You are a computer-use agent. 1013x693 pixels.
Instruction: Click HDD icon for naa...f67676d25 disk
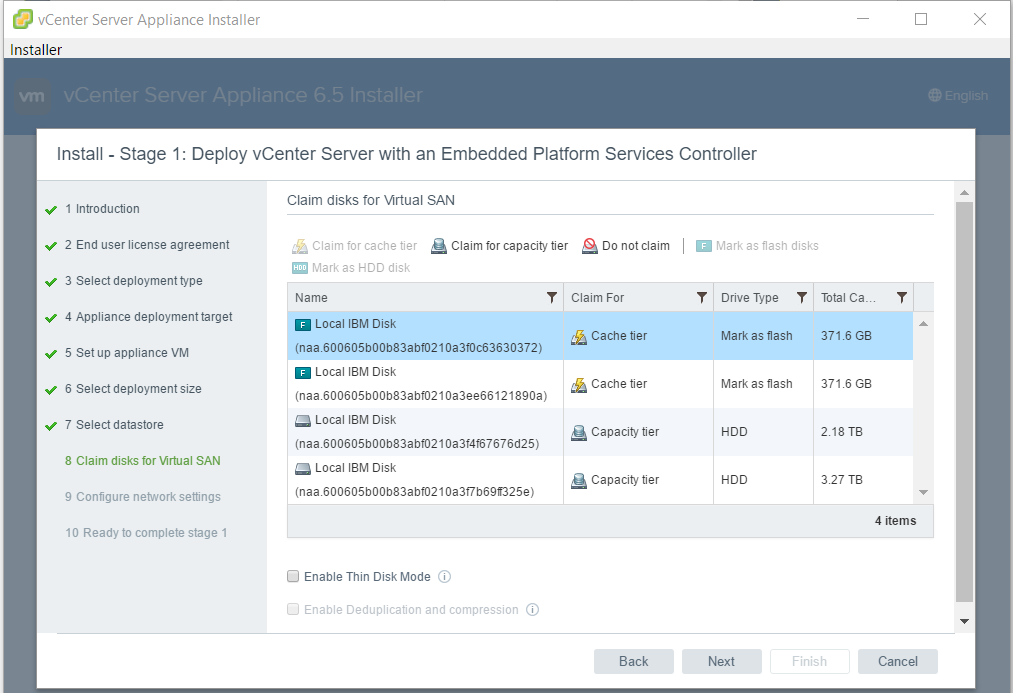click(302, 420)
